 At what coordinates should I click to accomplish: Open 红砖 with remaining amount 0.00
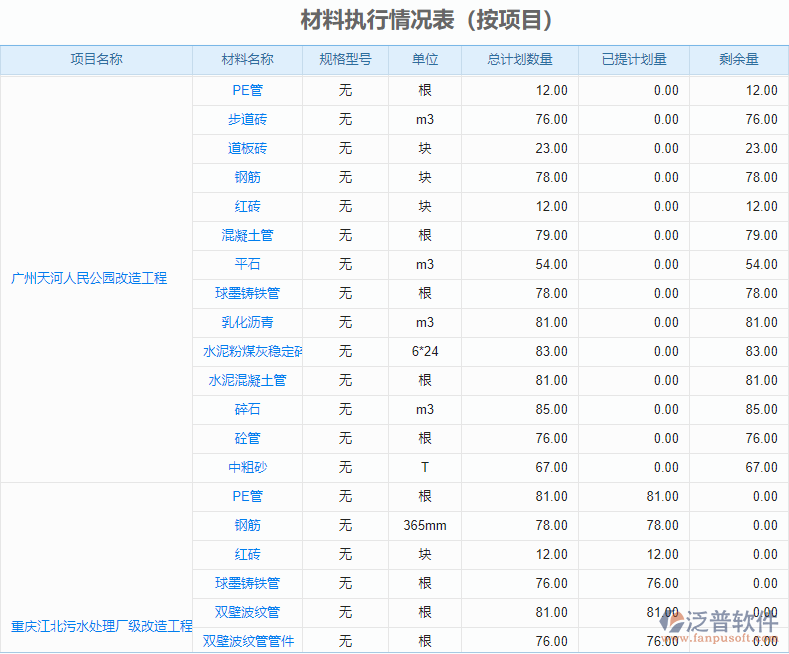tap(247, 554)
